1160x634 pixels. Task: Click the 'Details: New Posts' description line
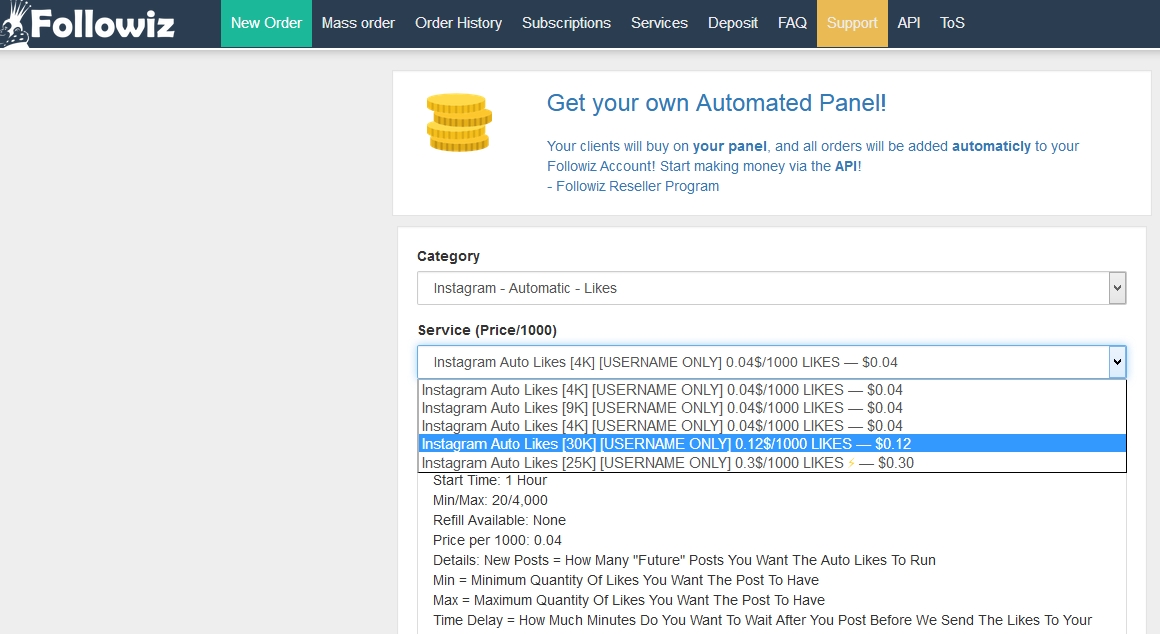click(x=684, y=560)
